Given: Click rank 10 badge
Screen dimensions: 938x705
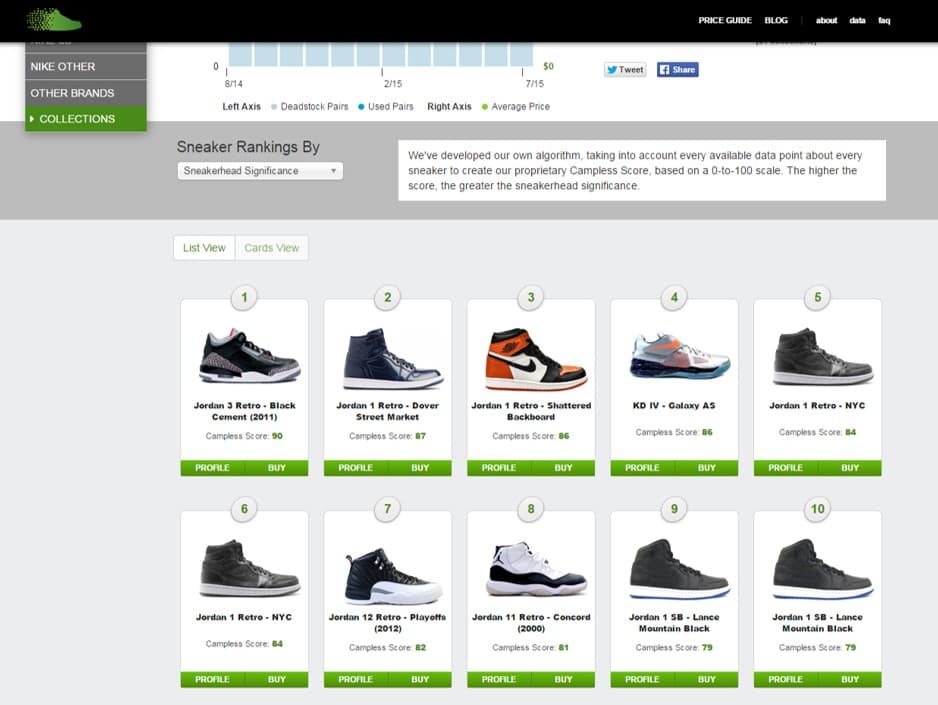Looking at the screenshot, I should point(817,509).
